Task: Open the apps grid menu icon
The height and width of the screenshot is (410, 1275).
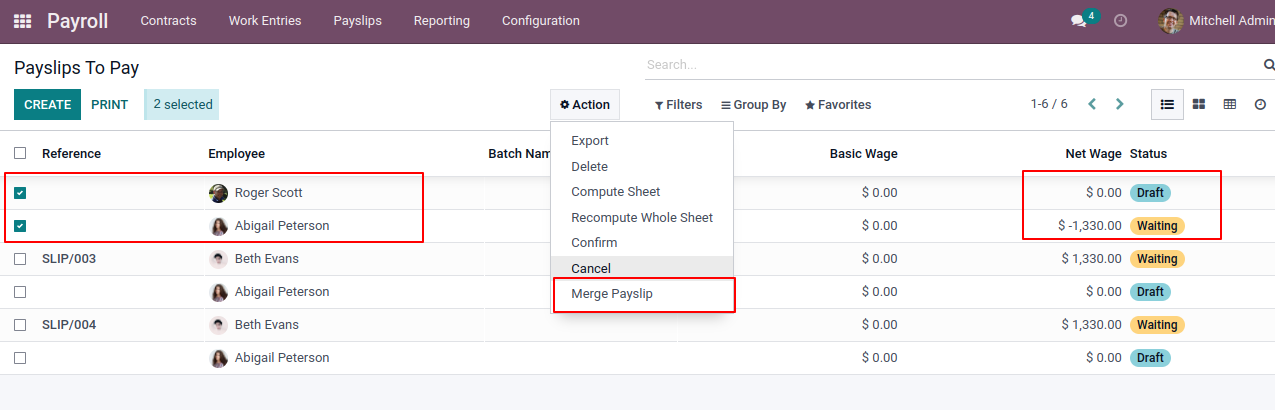Action: point(22,21)
